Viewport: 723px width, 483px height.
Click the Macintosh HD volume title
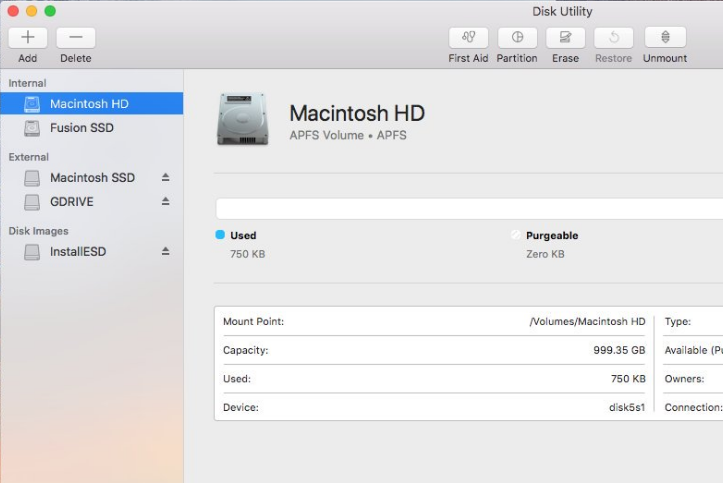[357, 113]
